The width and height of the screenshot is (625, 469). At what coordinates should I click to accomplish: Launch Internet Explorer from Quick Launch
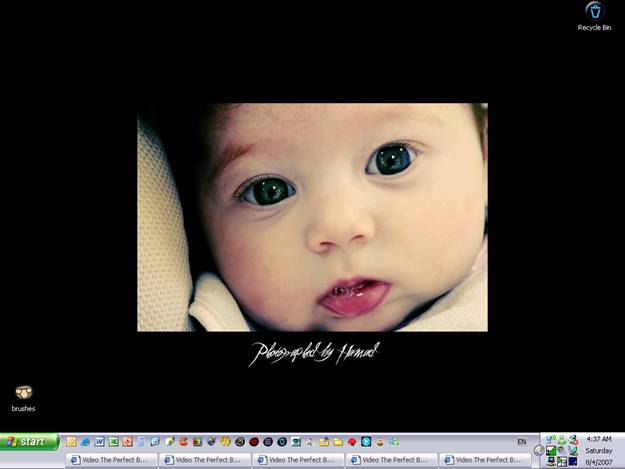click(x=85, y=442)
